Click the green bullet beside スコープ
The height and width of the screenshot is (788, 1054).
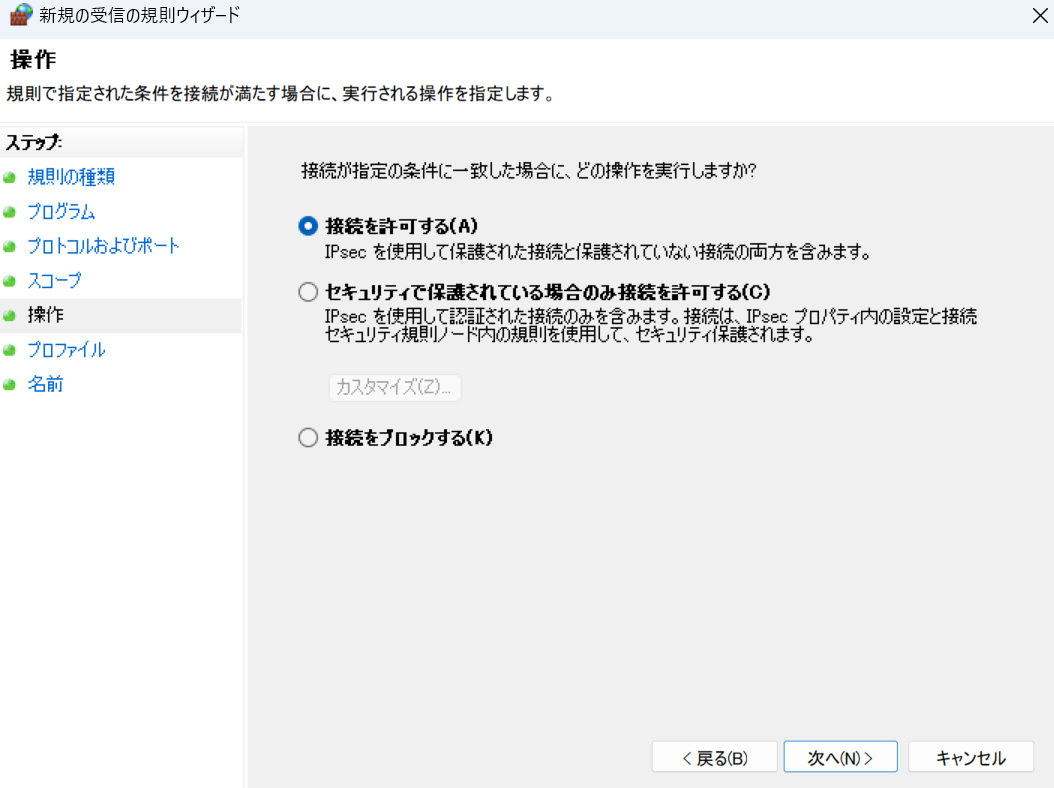pos(10,281)
